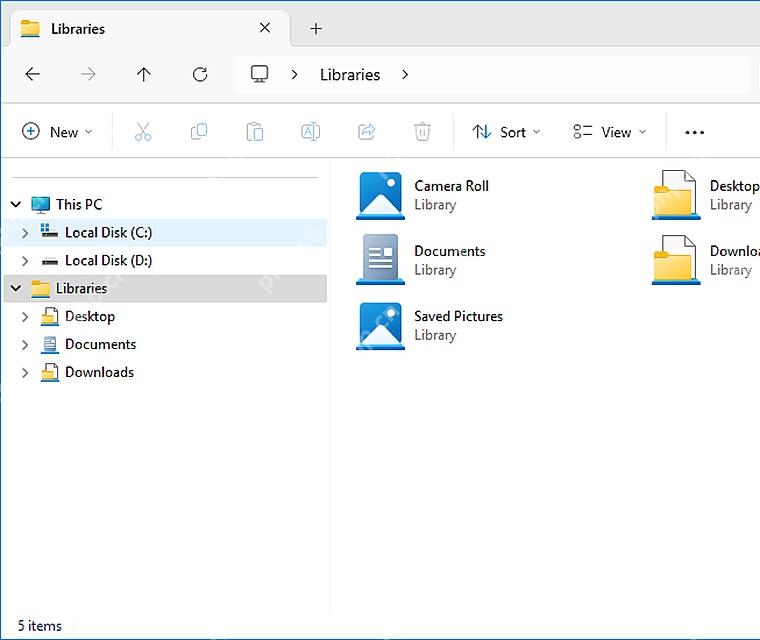Click the Rename icon in toolbar

click(310, 132)
